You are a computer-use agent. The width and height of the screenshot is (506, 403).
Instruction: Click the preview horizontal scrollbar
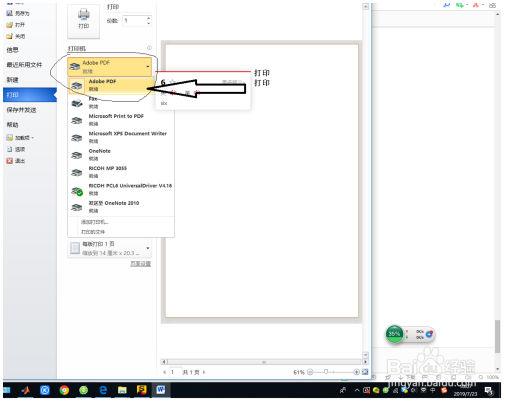point(264,362)
